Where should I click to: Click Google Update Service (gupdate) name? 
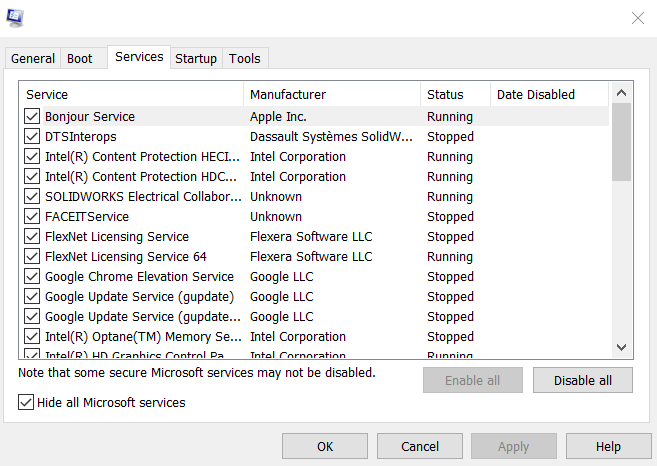(x=140, y=297)
